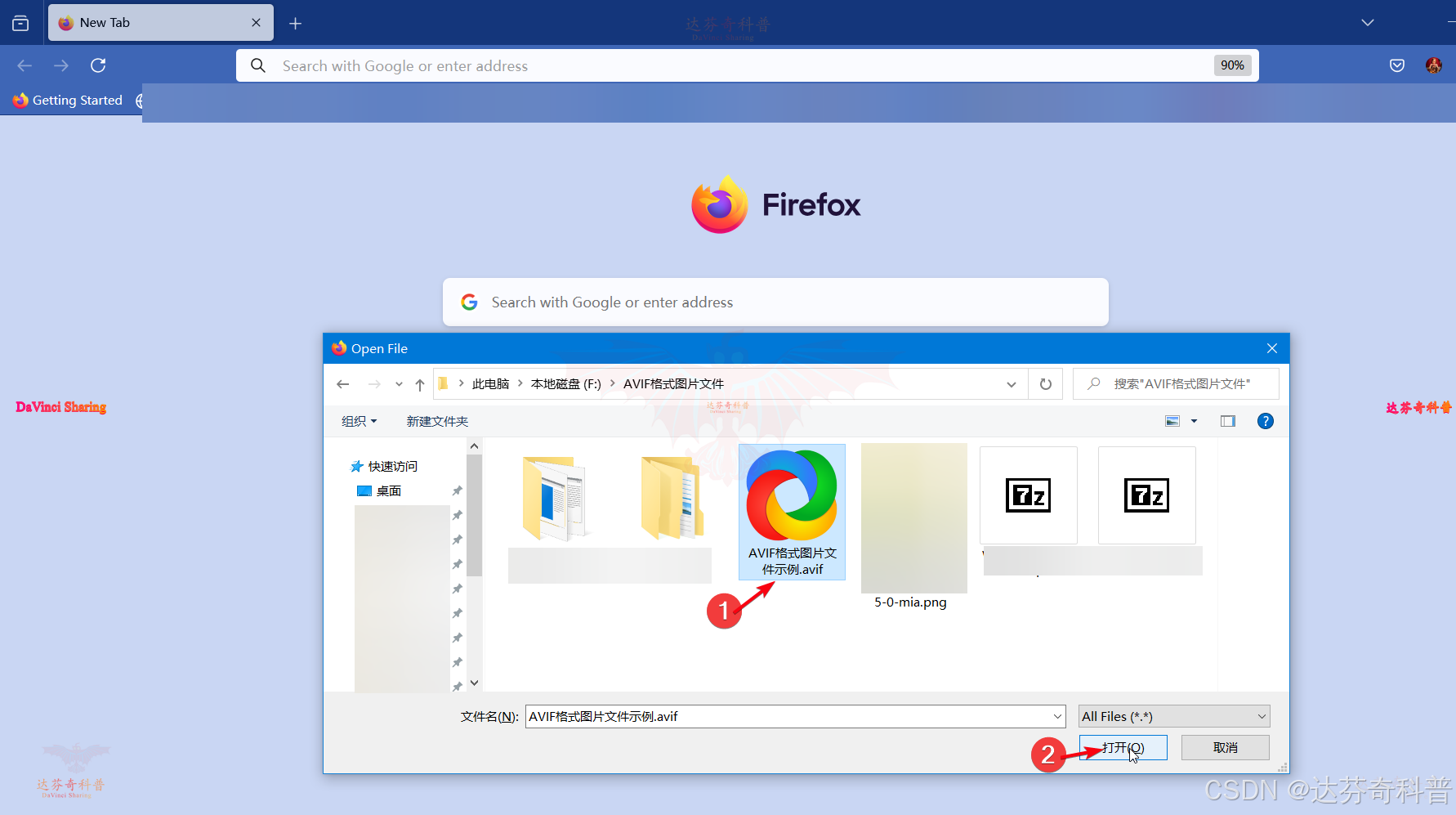Open a new tab with the plus button
Viewport: 1456px width, 815px height.
(296, 24)
